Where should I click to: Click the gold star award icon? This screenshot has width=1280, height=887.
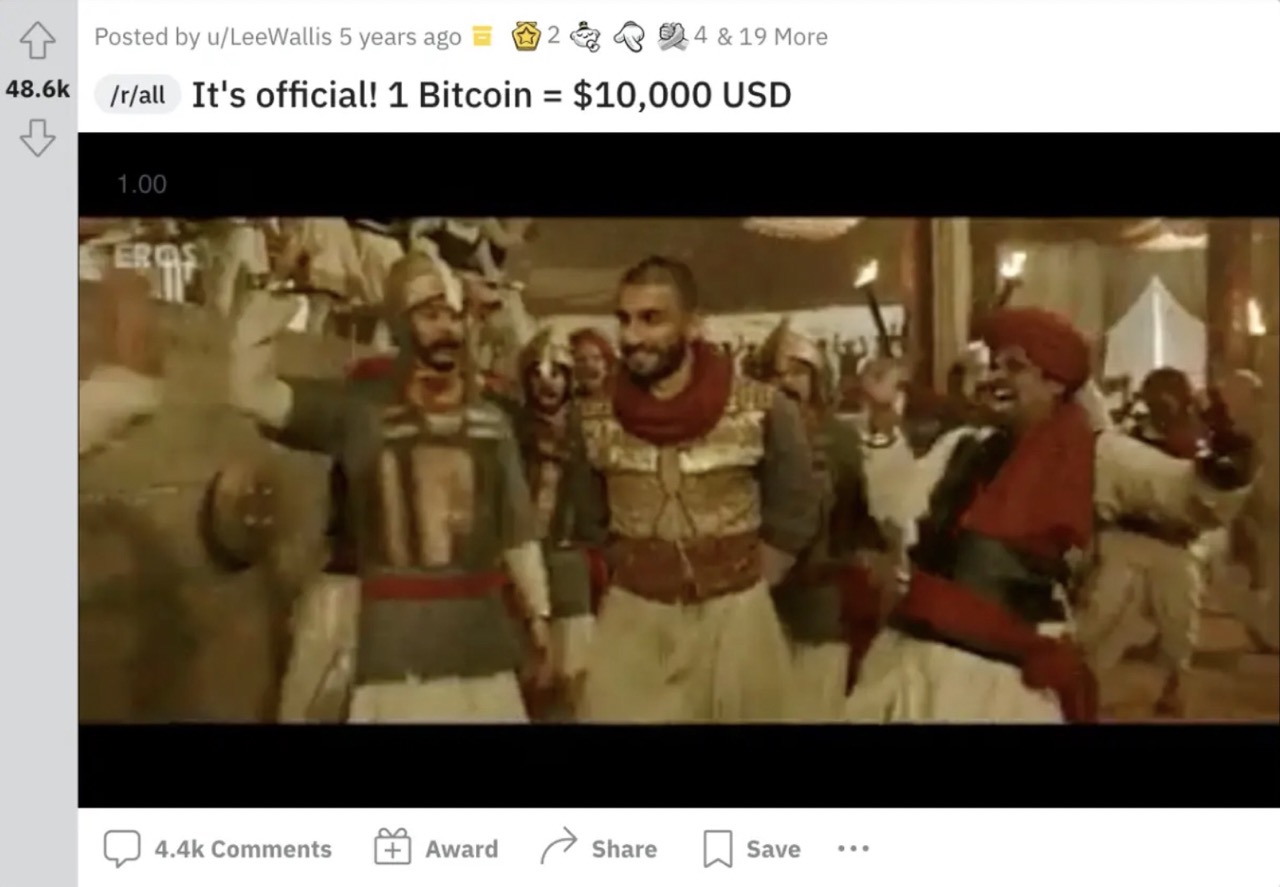tap(526, 36)
